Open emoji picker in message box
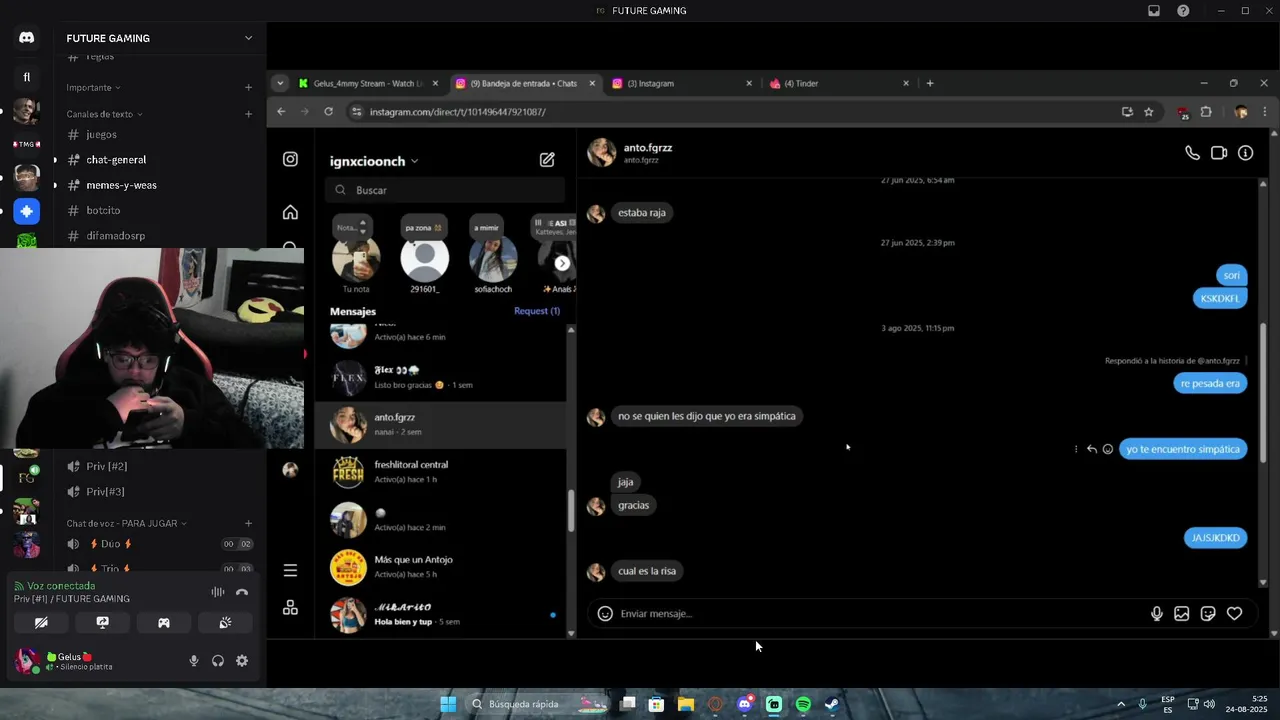The width and height of the screenshot is (1280, 720). [x=605, y=614]
